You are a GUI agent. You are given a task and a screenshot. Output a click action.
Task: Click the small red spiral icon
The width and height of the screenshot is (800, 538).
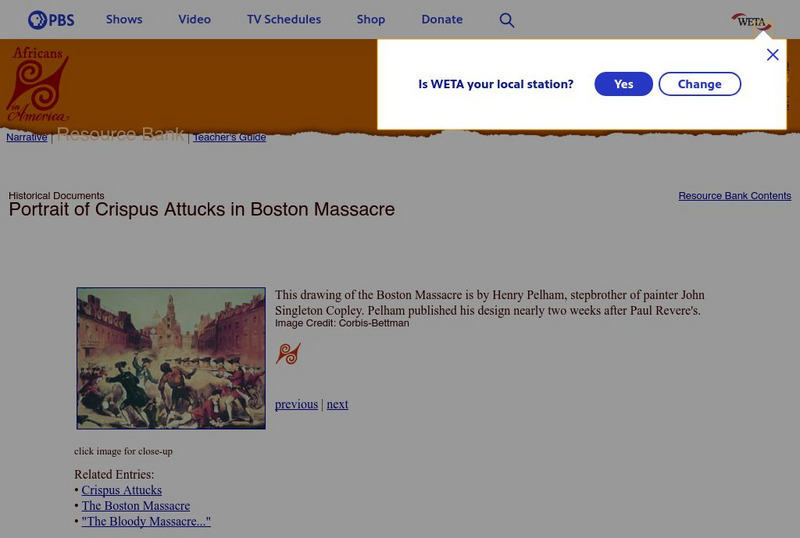click(x=288, y=353)
